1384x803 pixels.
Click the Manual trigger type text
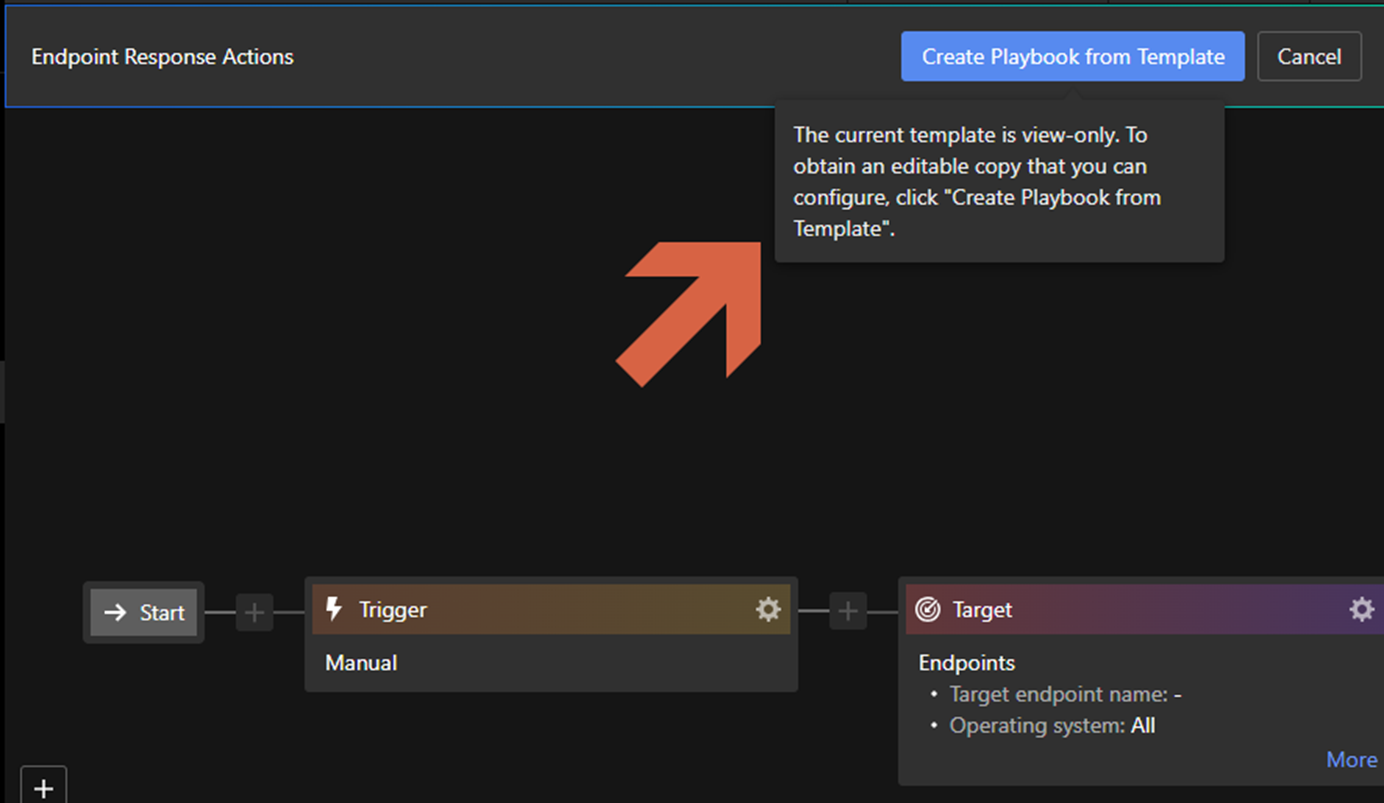click(x=361, y=663)
